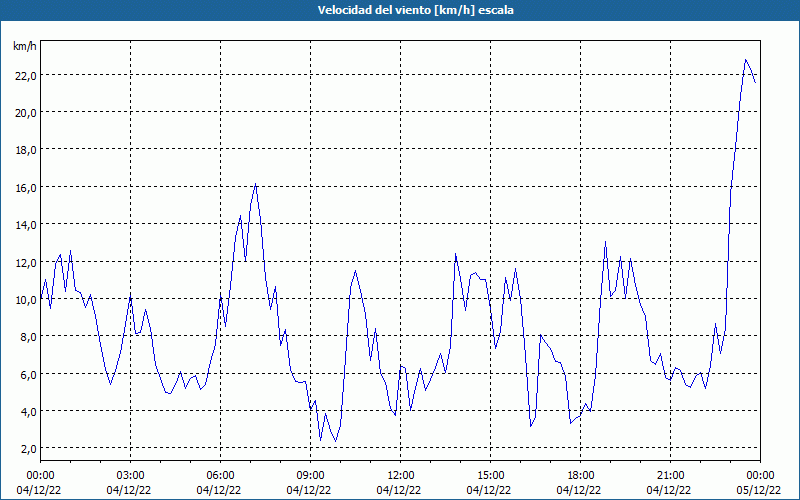Viewport: 800px width, 500px height.
Task: Click the '00:00' label dated 04/12/22
Action: pyautogui.click(x=40, y=476)
